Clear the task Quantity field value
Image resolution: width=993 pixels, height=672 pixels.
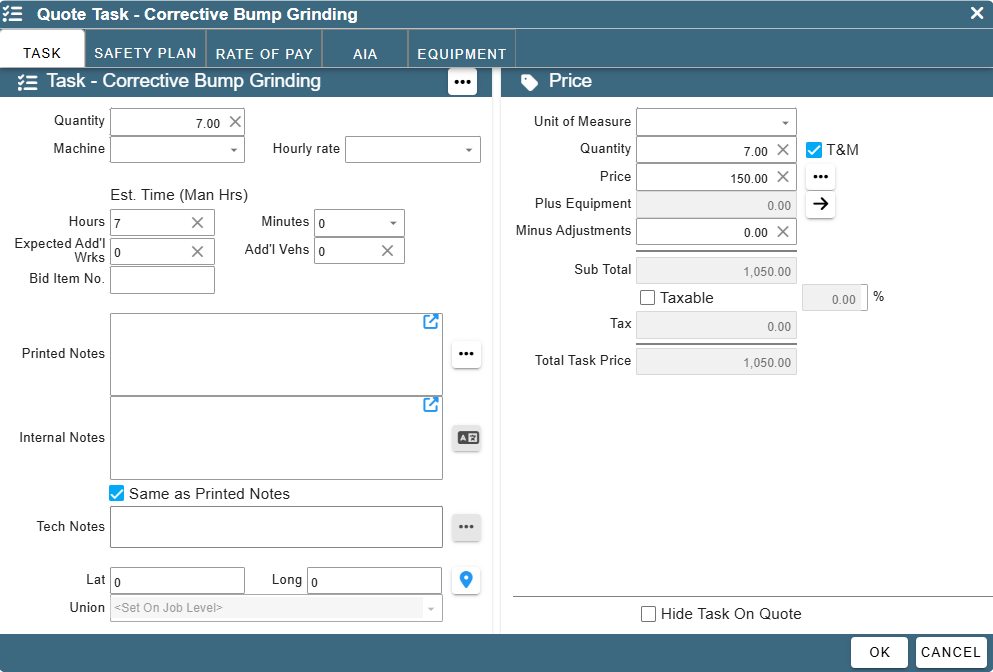coord(235,122)
